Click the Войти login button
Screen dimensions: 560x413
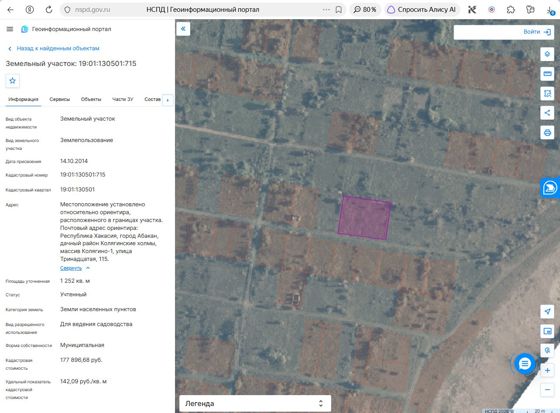point(537,32)
